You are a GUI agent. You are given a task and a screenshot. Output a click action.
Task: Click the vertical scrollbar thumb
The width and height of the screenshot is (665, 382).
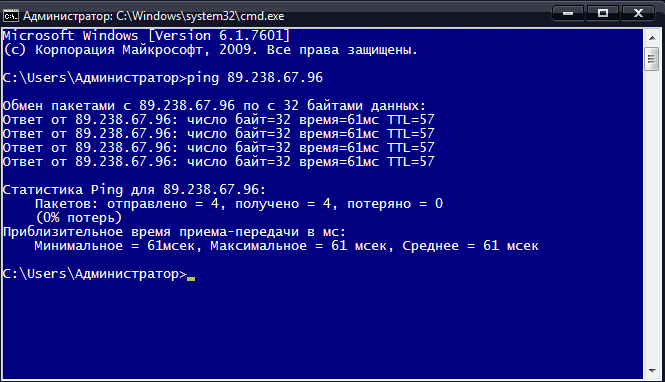(x=652, y=59)
